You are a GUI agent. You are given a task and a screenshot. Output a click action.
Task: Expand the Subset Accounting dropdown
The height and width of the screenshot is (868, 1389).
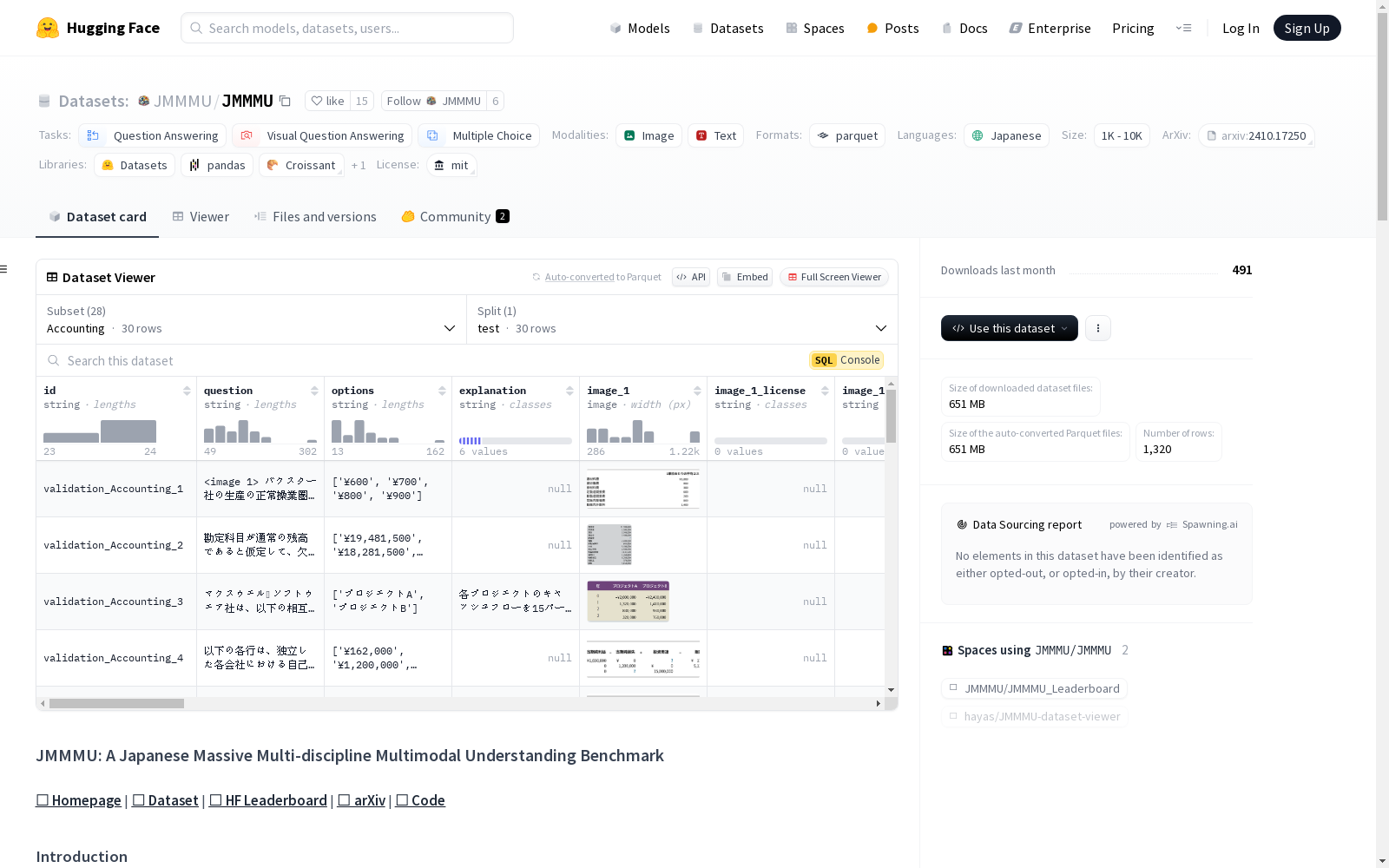click(x=251, y=319)
